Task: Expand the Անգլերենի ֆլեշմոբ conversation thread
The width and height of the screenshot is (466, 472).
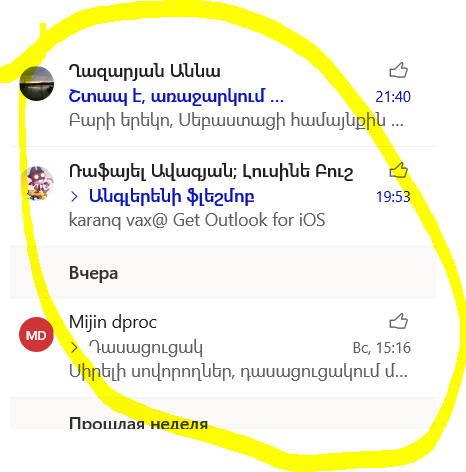Action: click(74, 197)
